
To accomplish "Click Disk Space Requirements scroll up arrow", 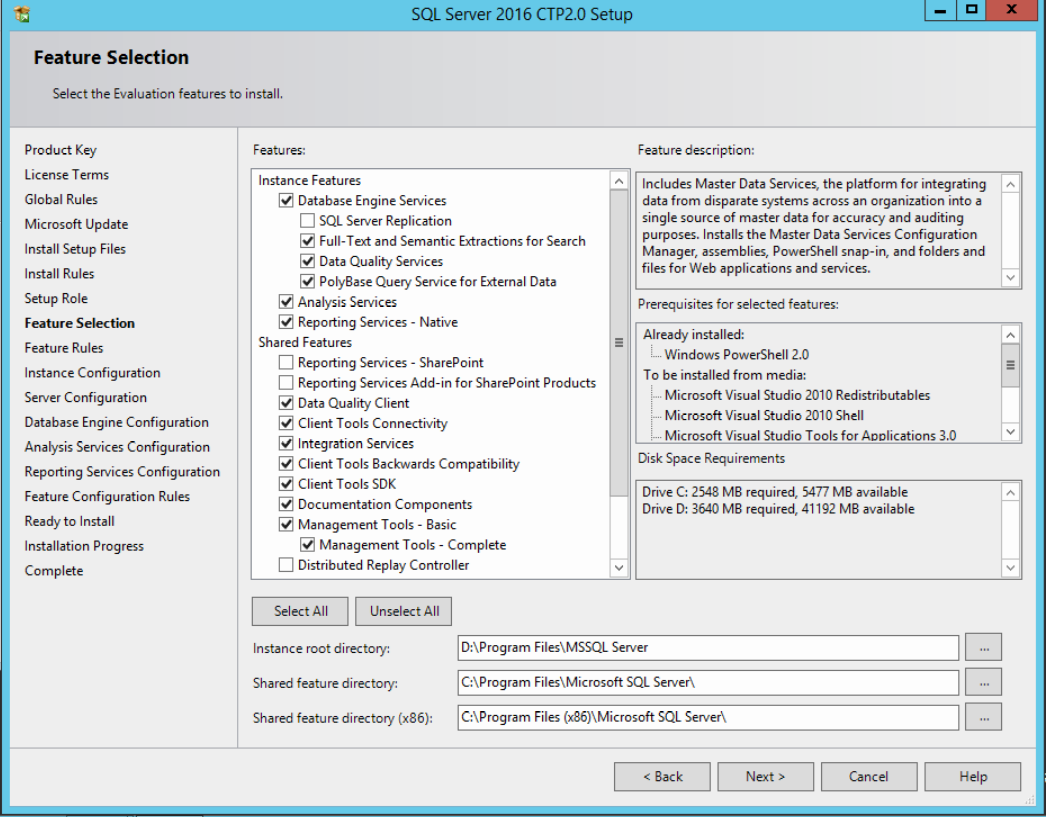I will (x=1011, y=493).
